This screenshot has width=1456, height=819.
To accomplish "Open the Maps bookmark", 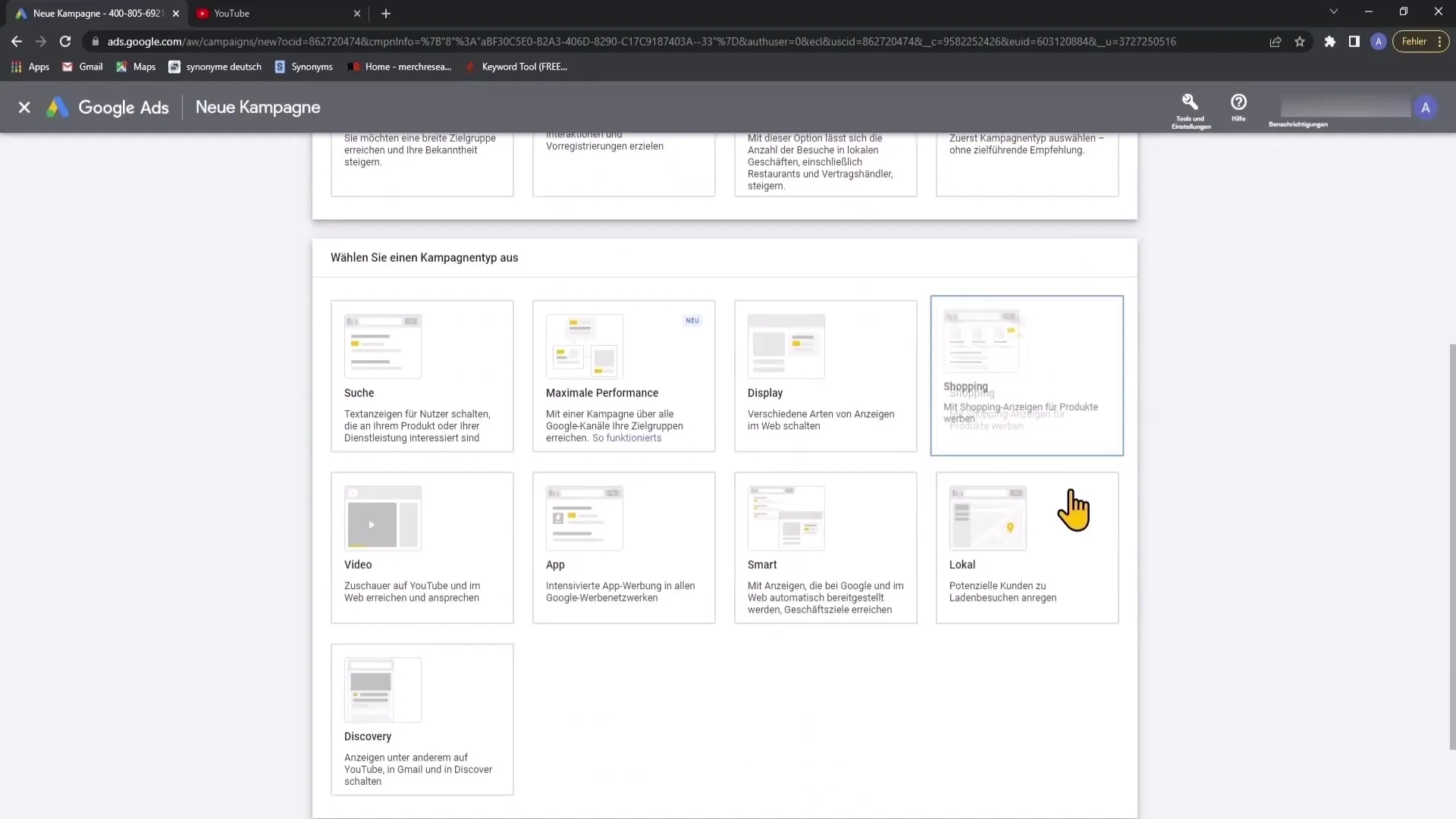I will click(x=136, y=67).
